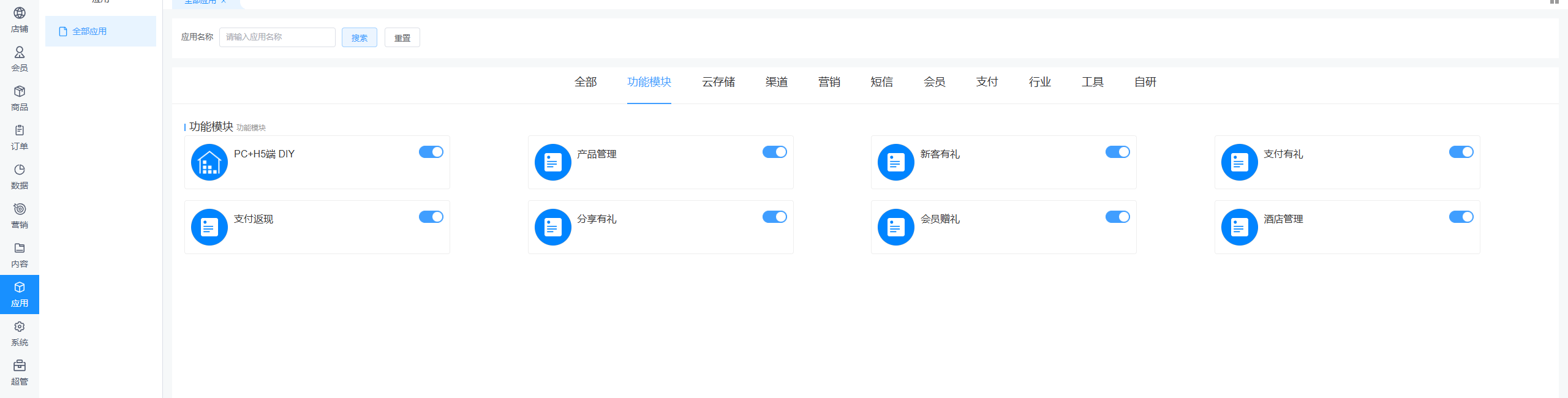Screen dimensions: 1568x398
Task: Disable the 产品管理 switch
Action: [x=775, y=152]
